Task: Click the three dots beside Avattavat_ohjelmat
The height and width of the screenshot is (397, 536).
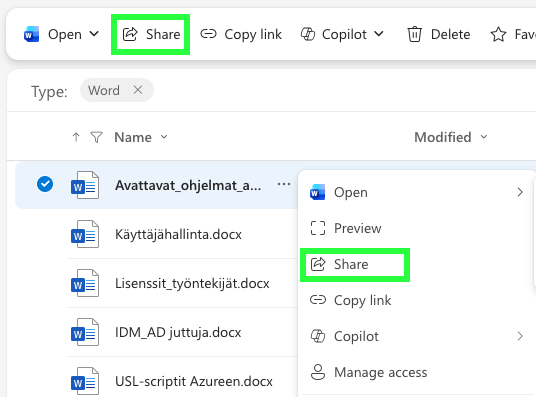Action: pos(284,185)
